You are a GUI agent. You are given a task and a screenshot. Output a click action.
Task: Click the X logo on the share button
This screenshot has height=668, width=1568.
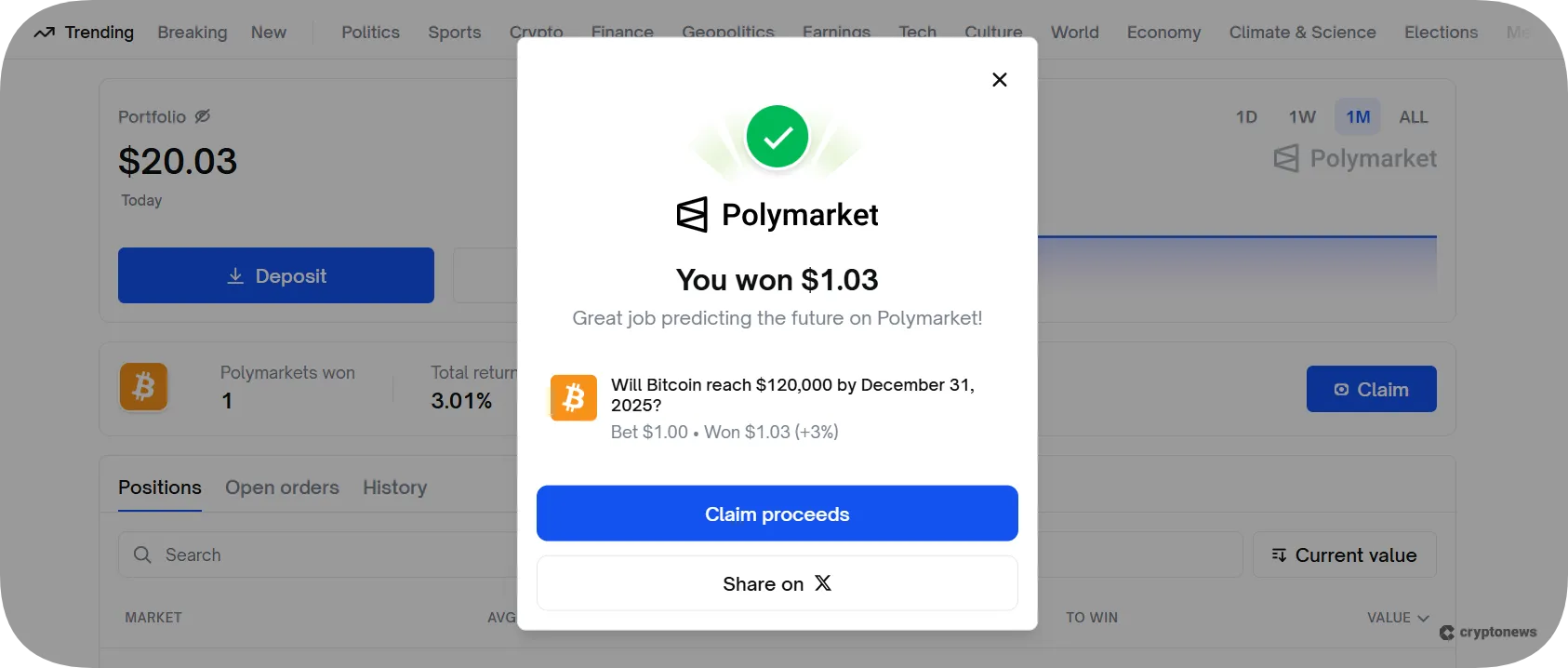click(822, 583)
